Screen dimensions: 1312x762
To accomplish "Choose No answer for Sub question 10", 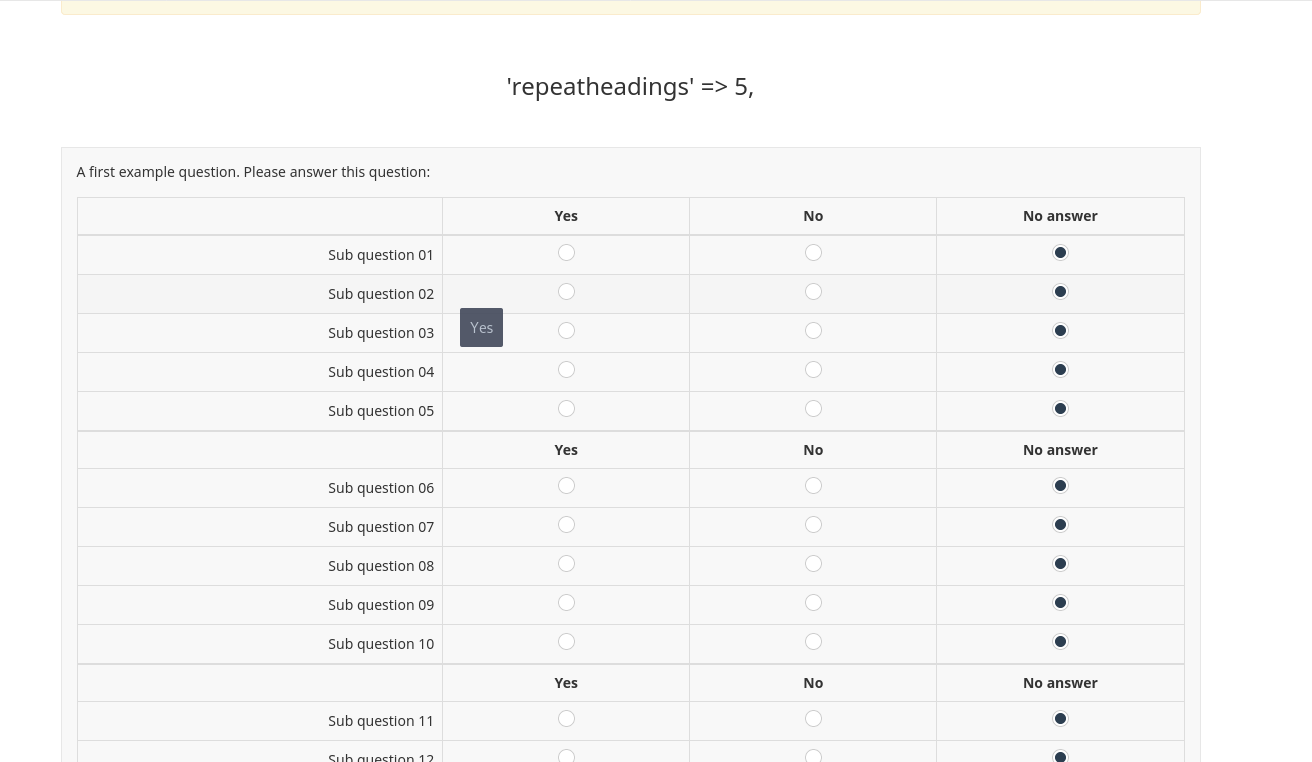I will [1060, 642].
